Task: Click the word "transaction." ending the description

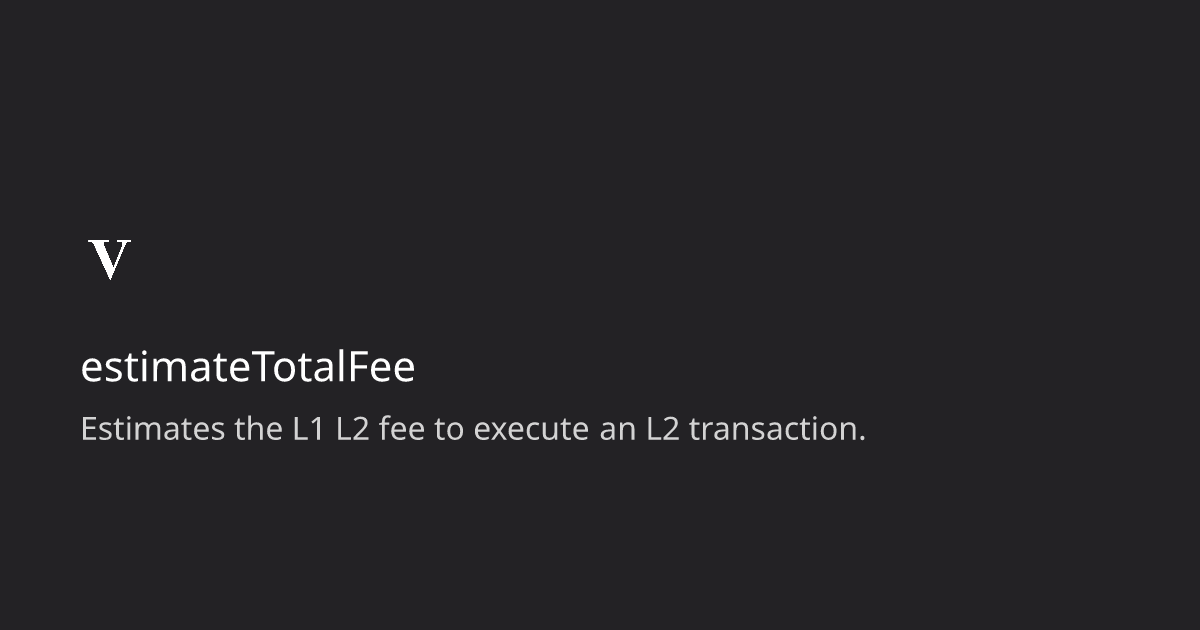Action: (x=778, y=430)
